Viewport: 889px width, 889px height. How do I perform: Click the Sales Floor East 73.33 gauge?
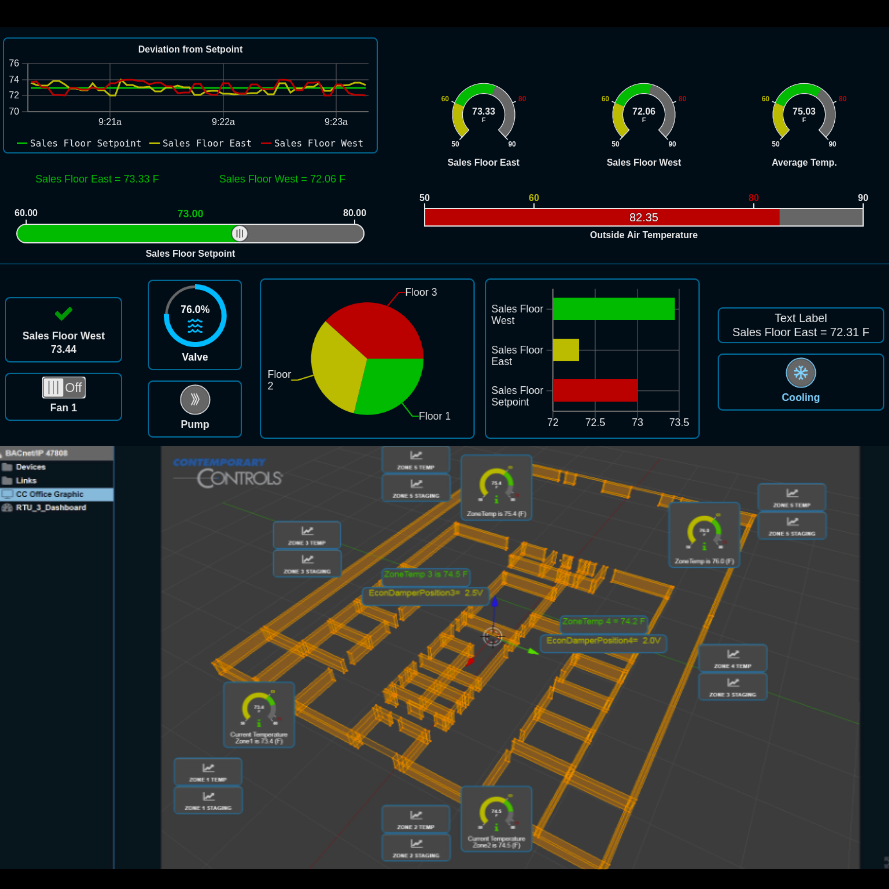484,113
